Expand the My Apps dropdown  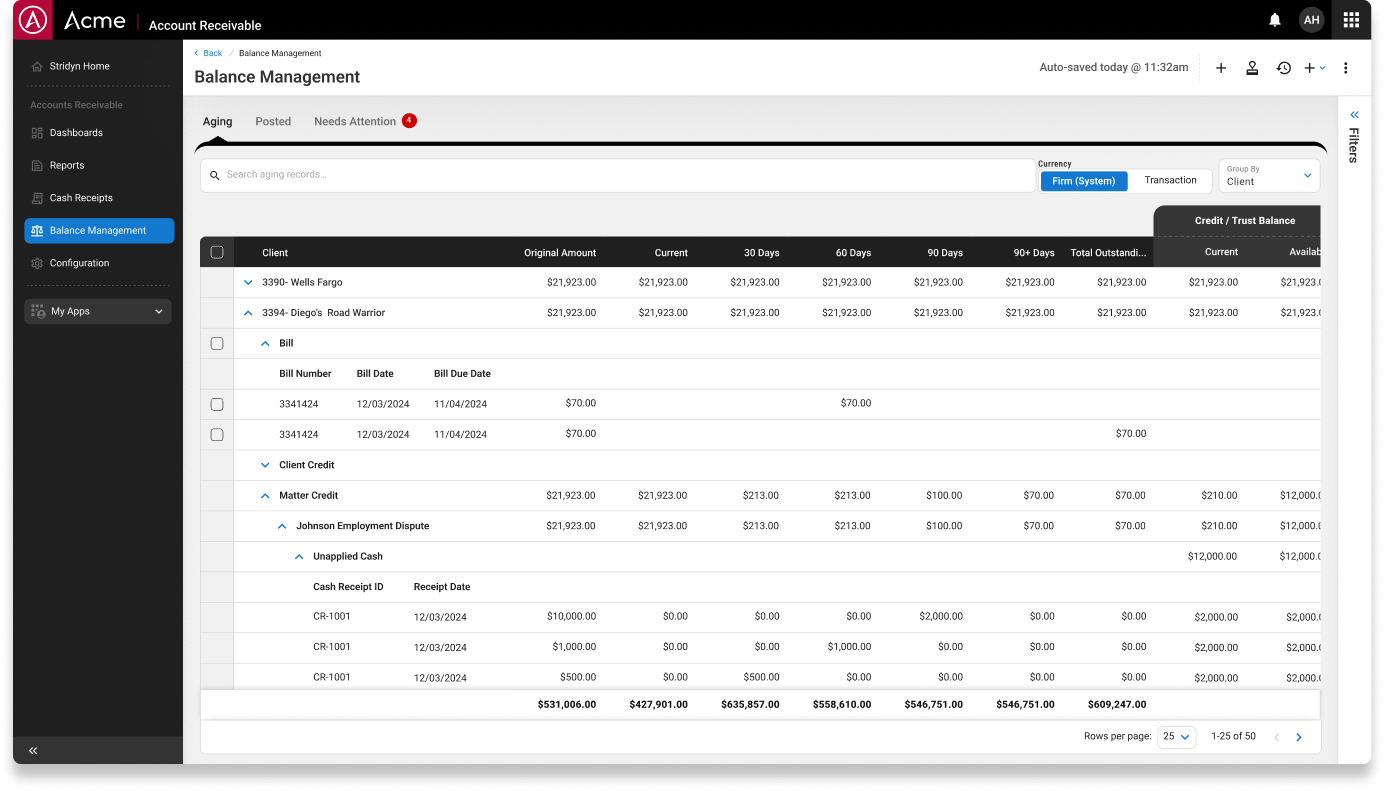98,312
